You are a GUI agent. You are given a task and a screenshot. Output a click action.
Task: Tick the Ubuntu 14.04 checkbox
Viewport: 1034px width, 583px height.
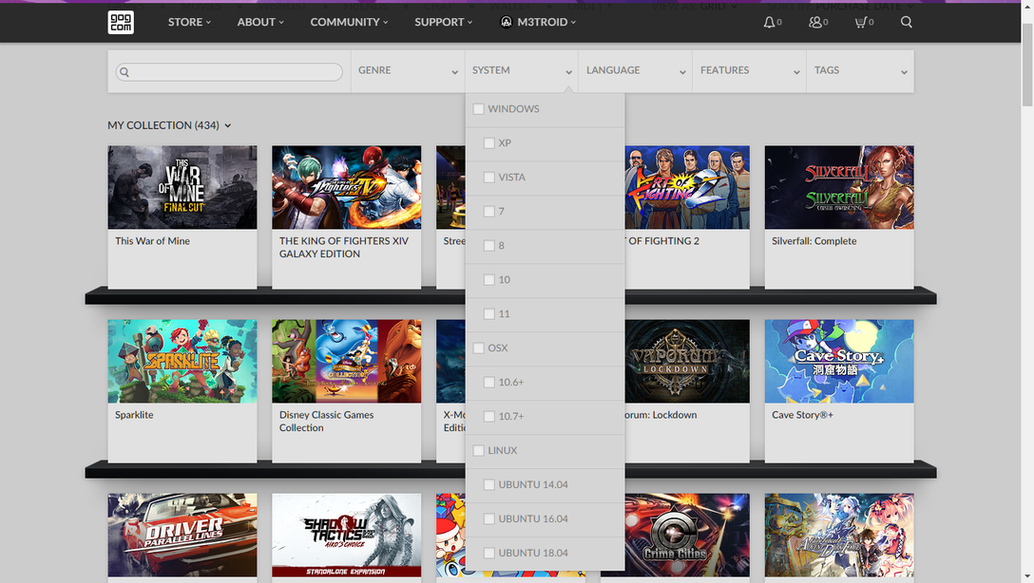point(489,485)
